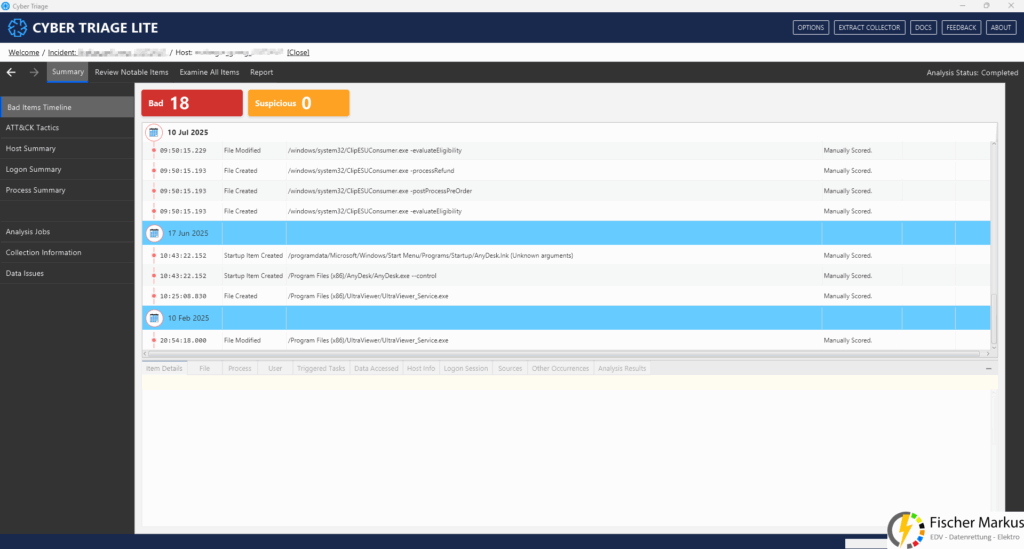Open the Triggered Tasks tab
The image size is (1024, 549).
click(321, 369)
